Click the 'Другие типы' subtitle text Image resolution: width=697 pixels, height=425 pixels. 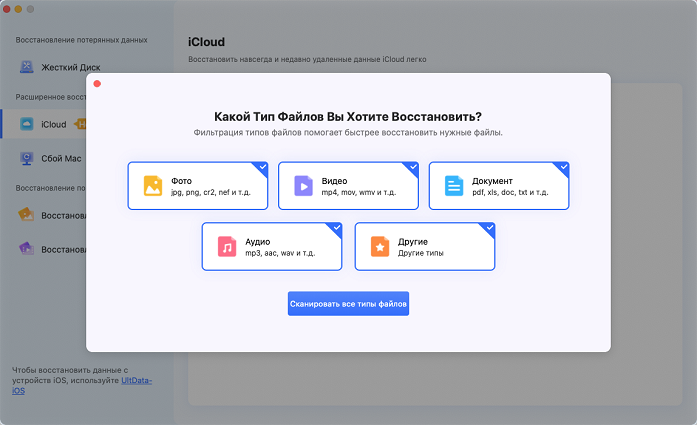[421, 253]
